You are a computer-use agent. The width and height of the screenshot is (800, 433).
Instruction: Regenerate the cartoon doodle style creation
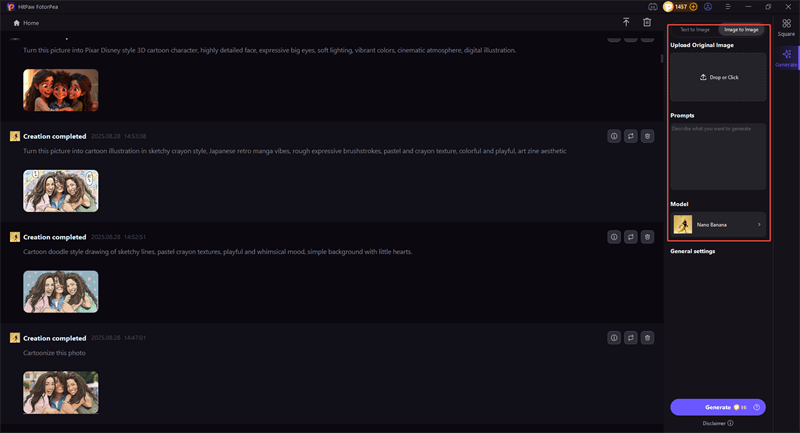click(630, 237)
